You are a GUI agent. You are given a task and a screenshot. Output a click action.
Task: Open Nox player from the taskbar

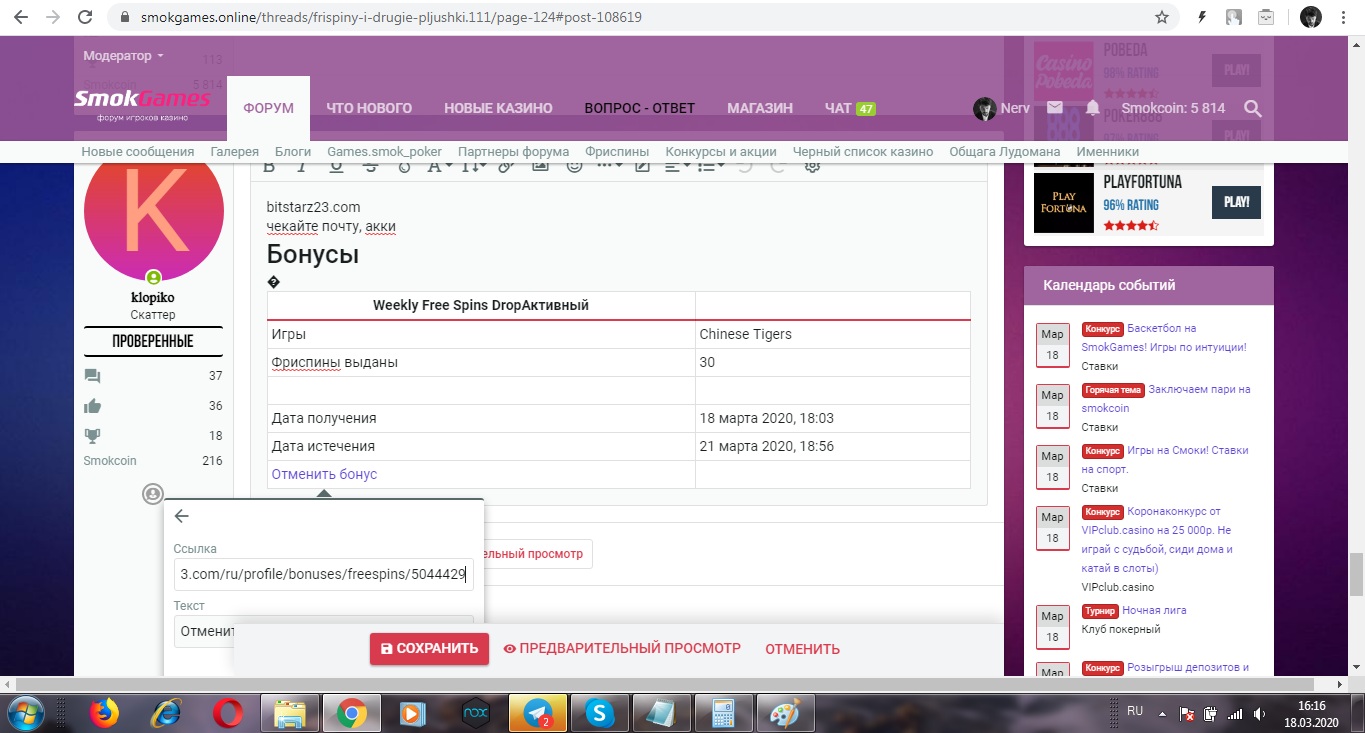(475, 713)
